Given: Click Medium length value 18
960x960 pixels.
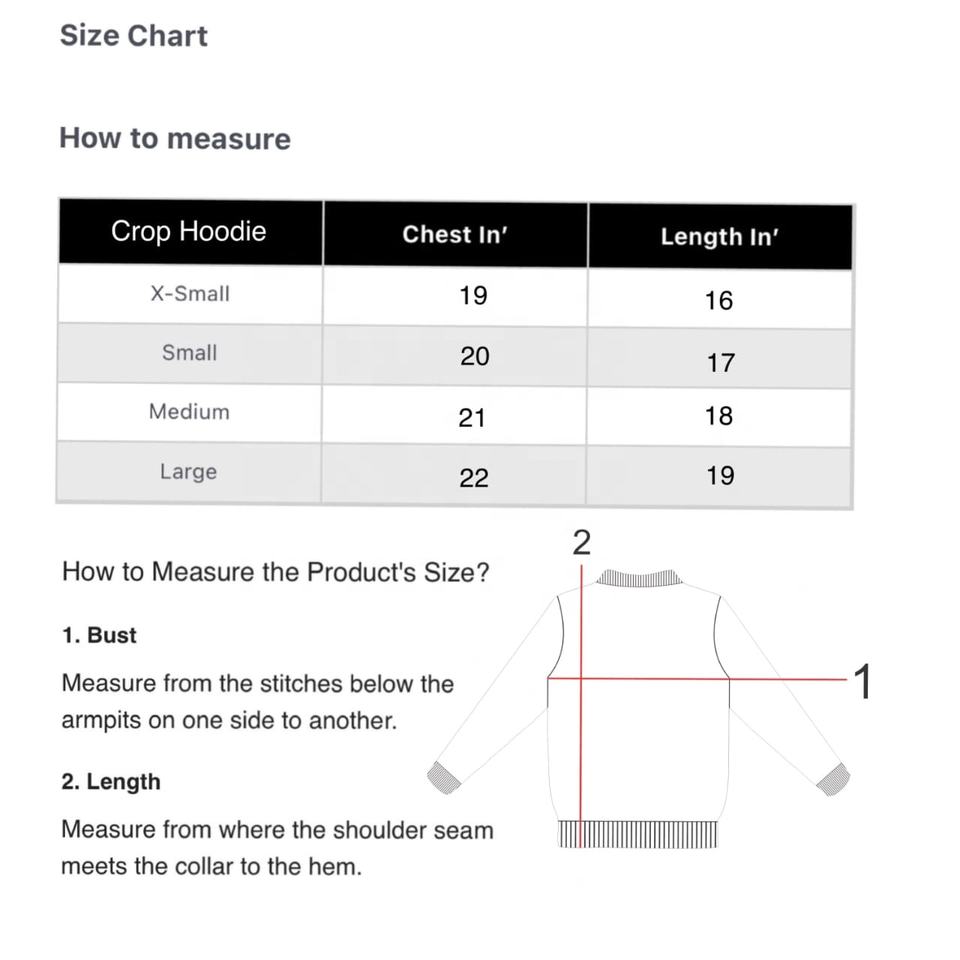Looking at the screenshot, I should tap(719, 416).
